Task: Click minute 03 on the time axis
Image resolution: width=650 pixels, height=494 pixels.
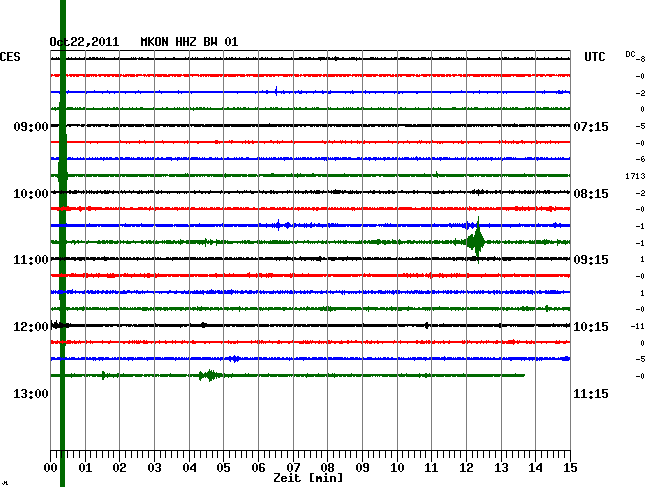Action: 155,468
